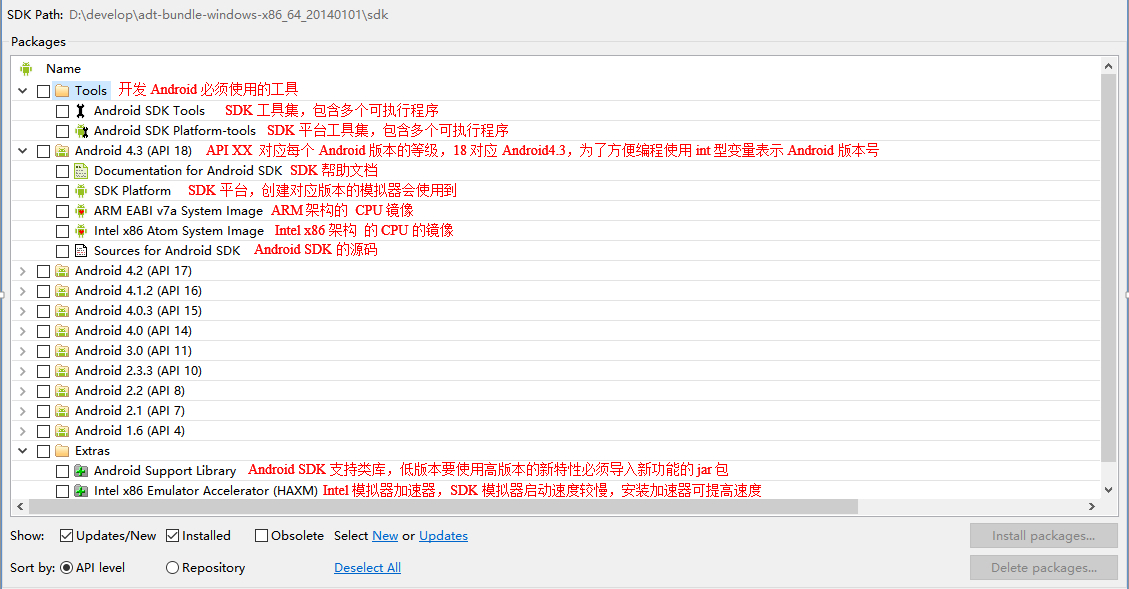The width and height of the screenshot is (1129, 589).
Task: Click the horizontal scrollbar thumb
Action: coord(444,506)
